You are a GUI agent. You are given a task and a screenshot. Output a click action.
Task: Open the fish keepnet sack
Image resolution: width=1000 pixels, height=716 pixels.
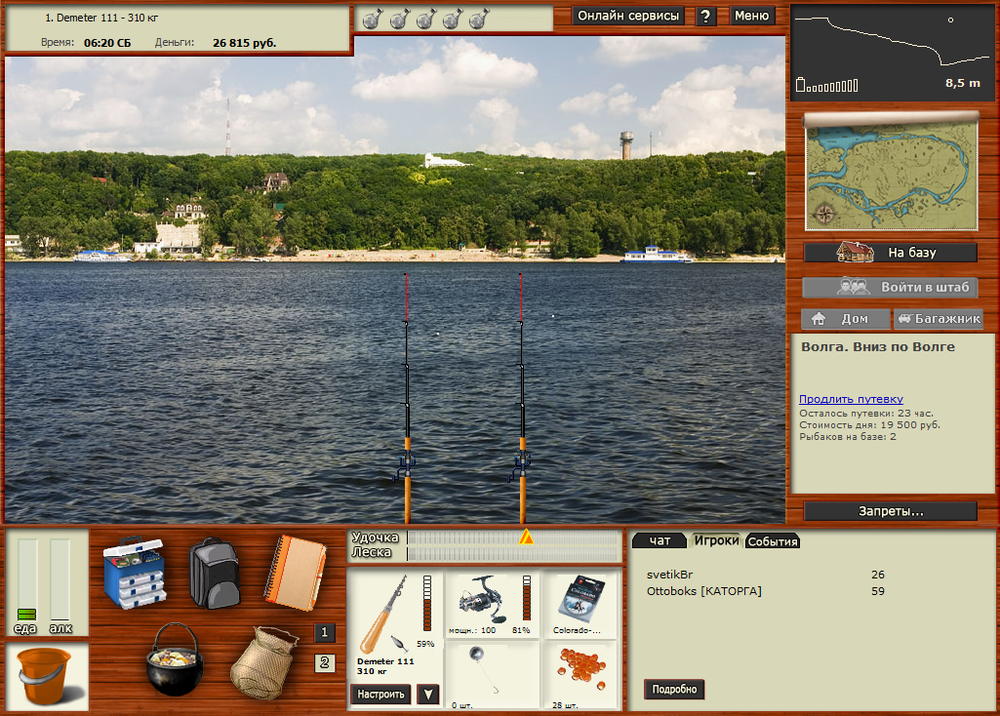click(x=263, y=663)
